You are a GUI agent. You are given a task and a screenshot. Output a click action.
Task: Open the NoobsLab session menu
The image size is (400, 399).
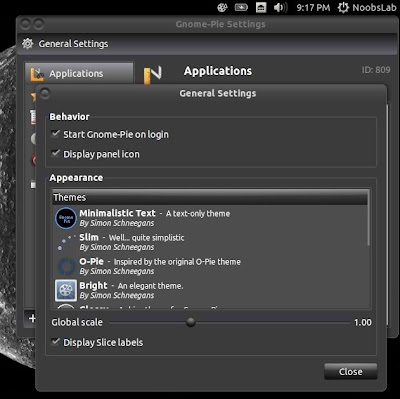click(367, 7)
